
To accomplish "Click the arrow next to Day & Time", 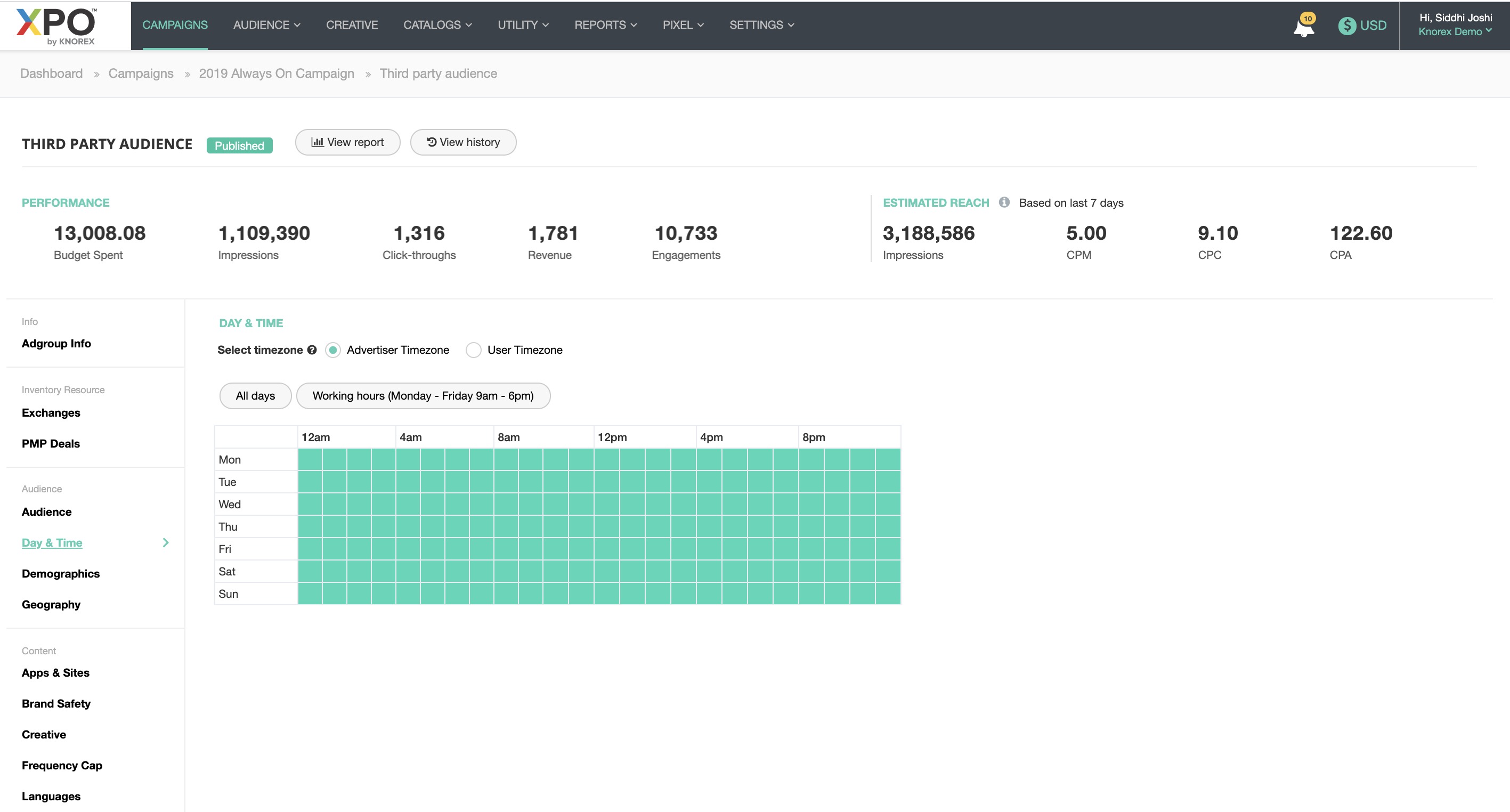I will 165,542.
